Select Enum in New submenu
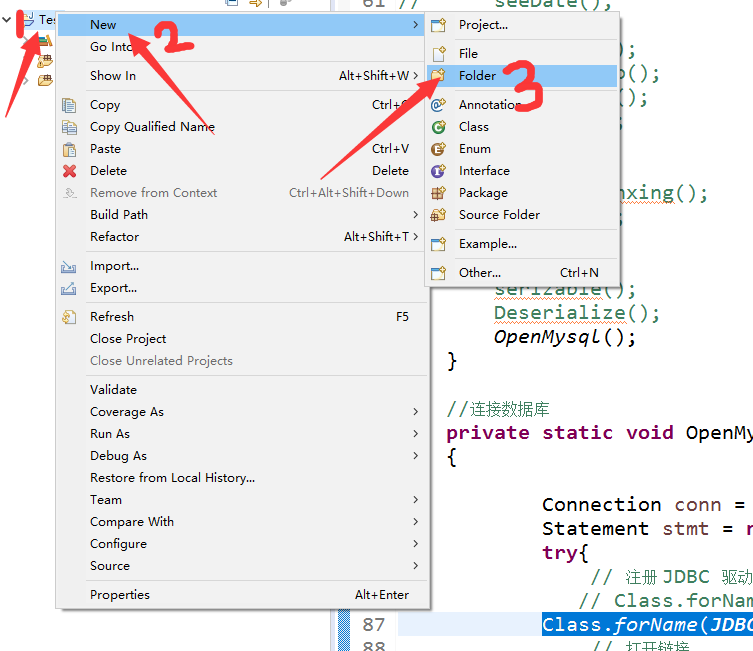Viewport: 753px width, 651px height. (x=522, y=149)
